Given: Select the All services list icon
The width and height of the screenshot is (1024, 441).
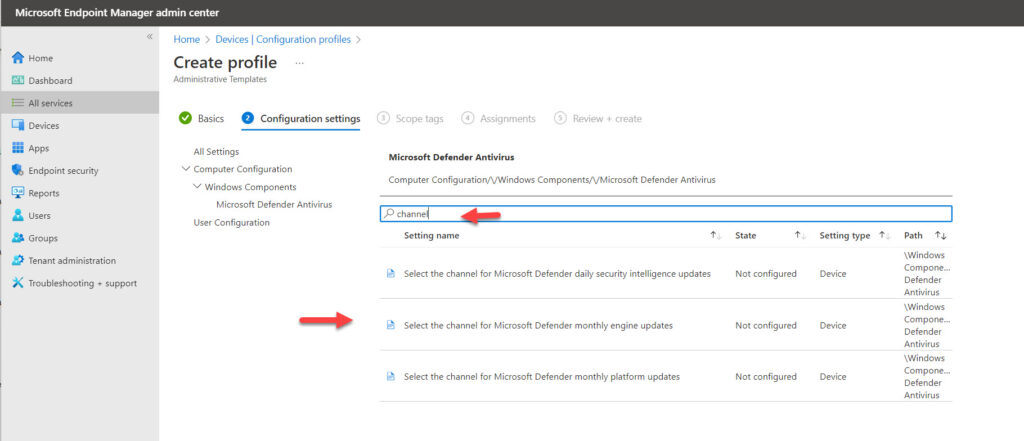Looking at the screenshot, I should [x=18, y=103].
